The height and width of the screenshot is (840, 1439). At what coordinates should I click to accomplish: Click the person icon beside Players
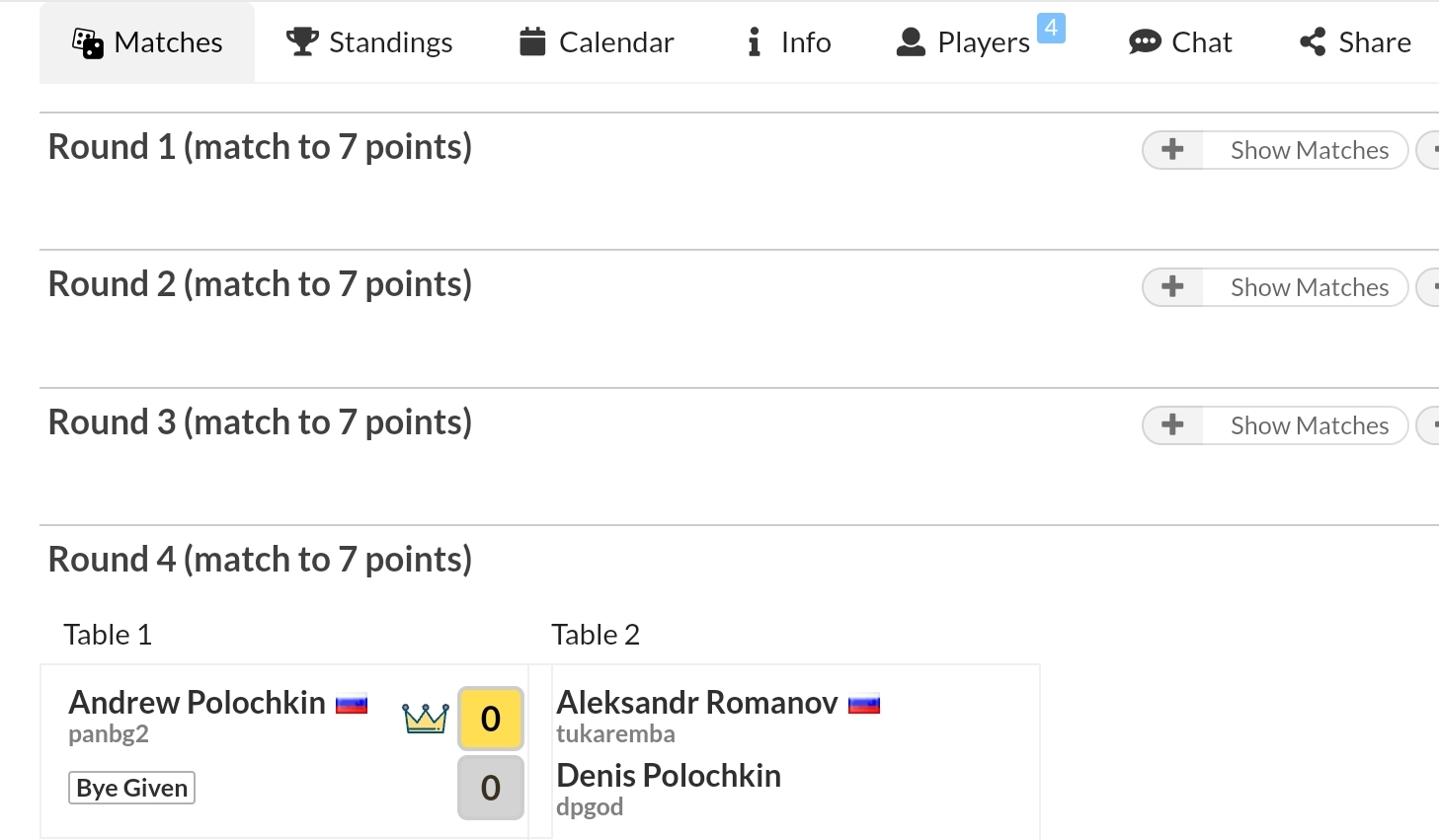[x=911, y=42]
